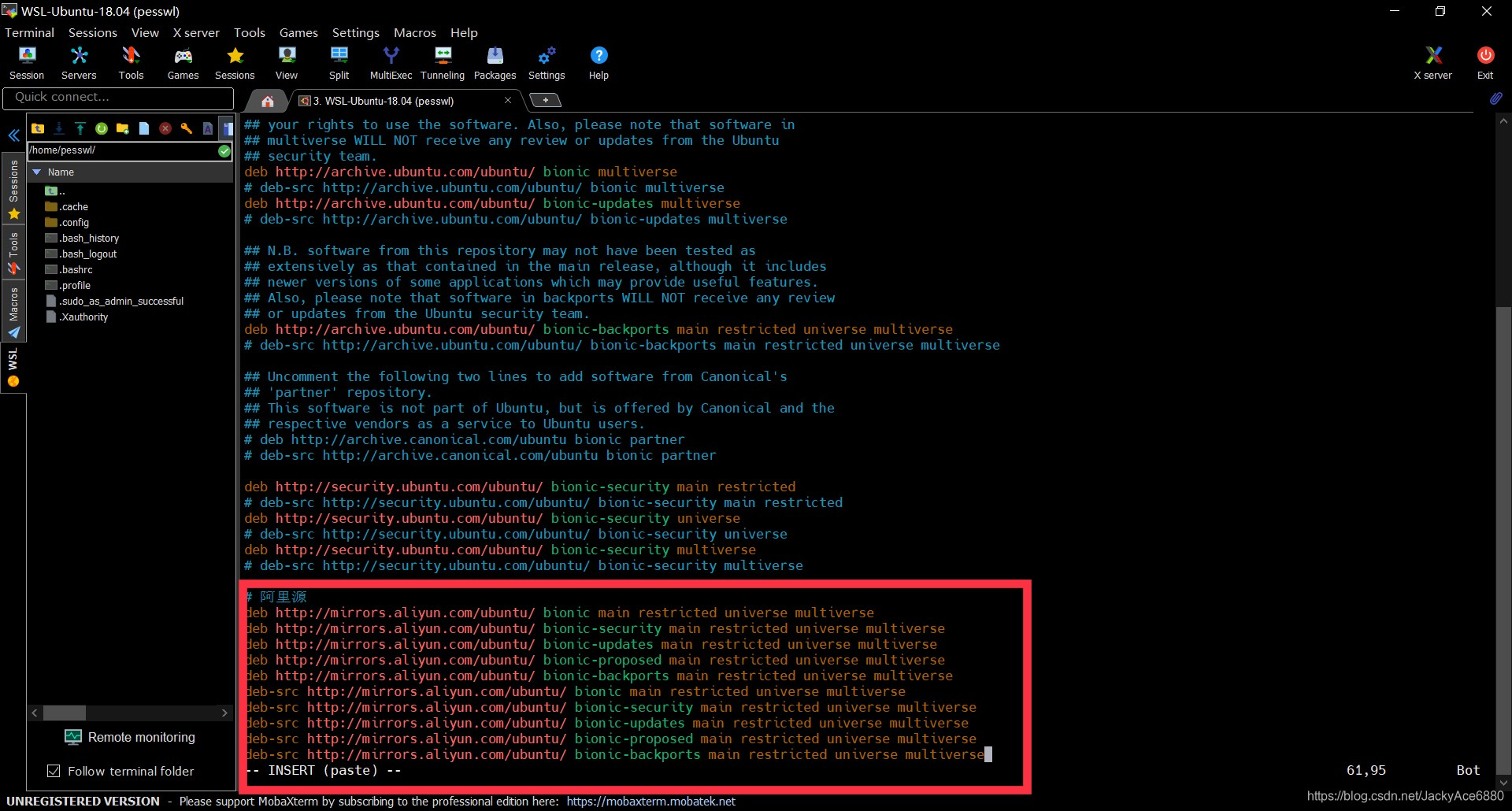Click Remote monitoring button

[130, 737]
